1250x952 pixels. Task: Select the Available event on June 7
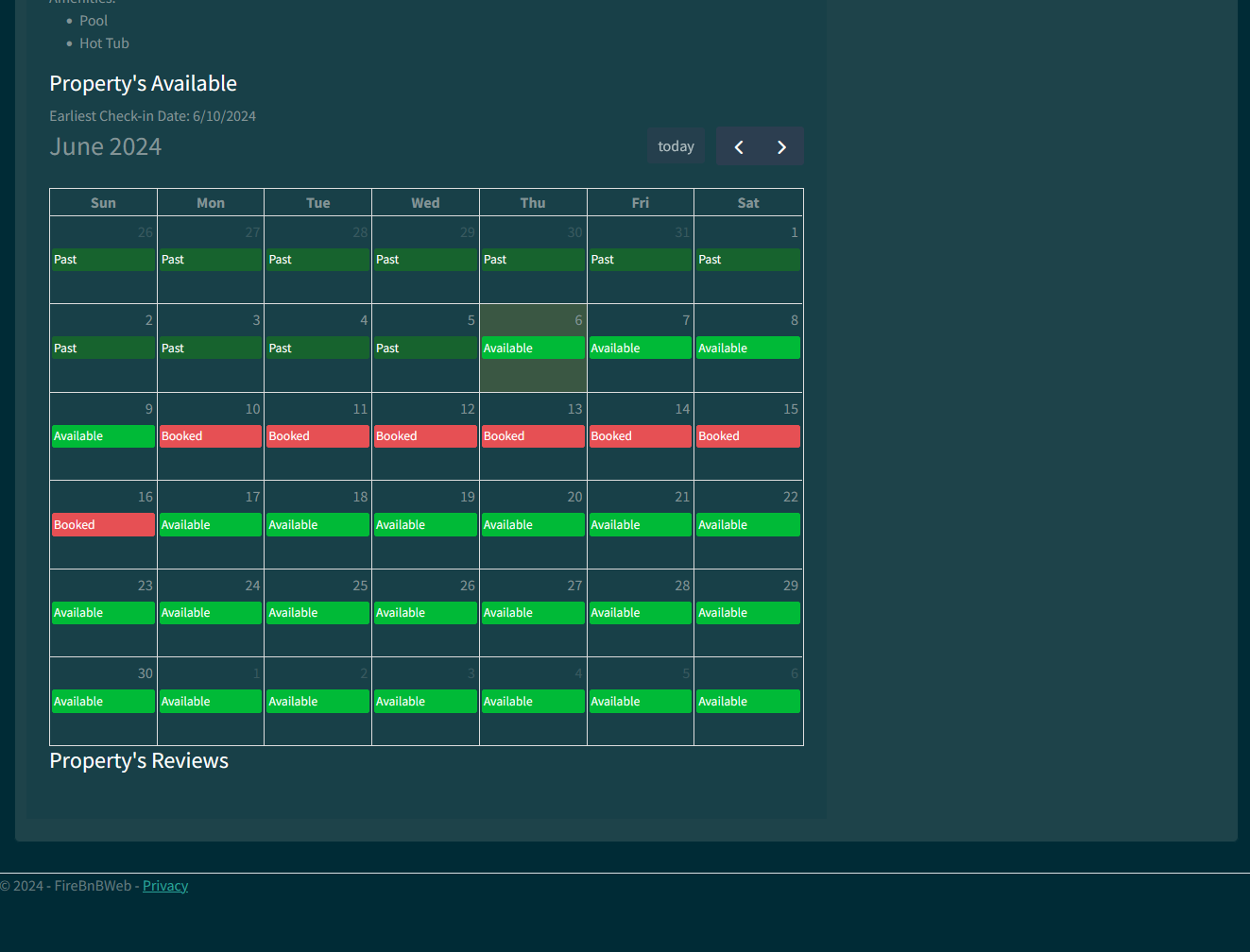tap(641, 348)
